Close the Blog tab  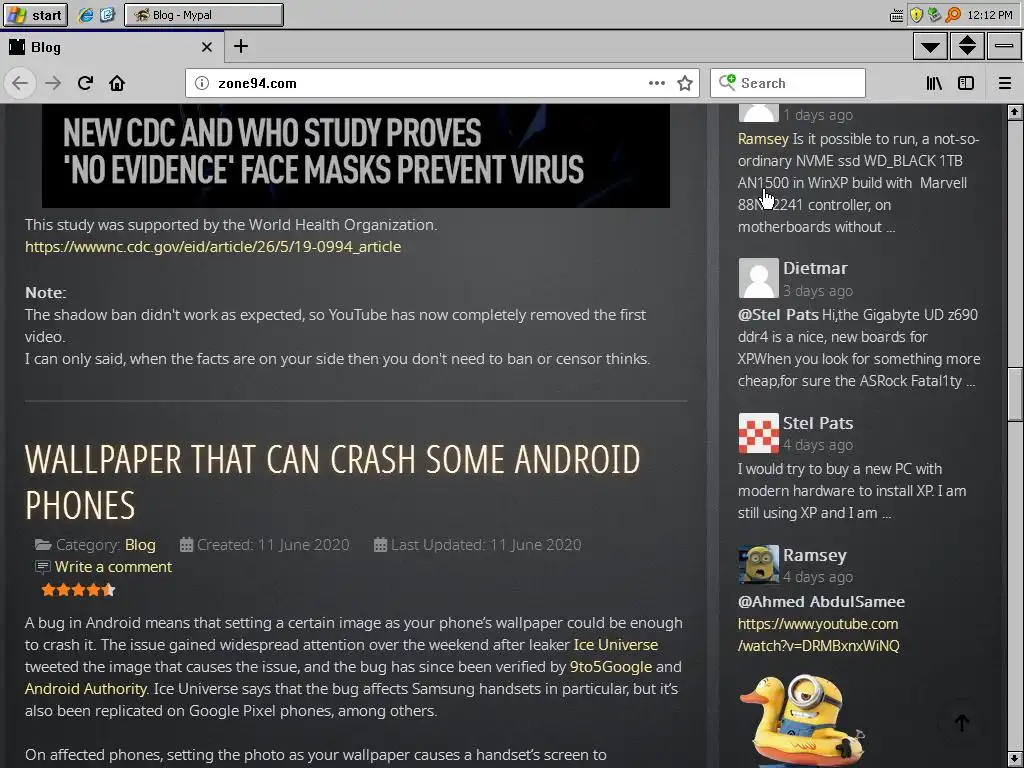click(x=207, y=47)
